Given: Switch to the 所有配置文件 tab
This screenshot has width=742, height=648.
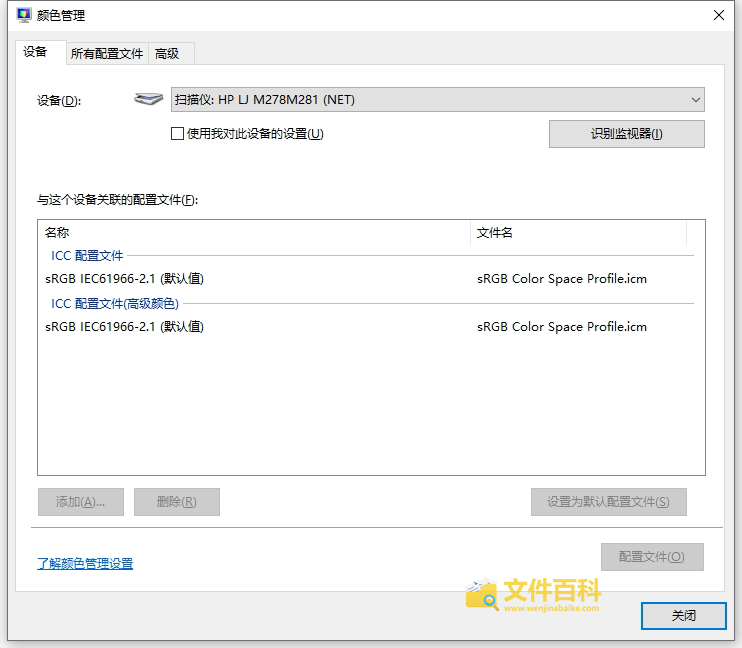Looking at the screenshot, I should pos(107,54).
